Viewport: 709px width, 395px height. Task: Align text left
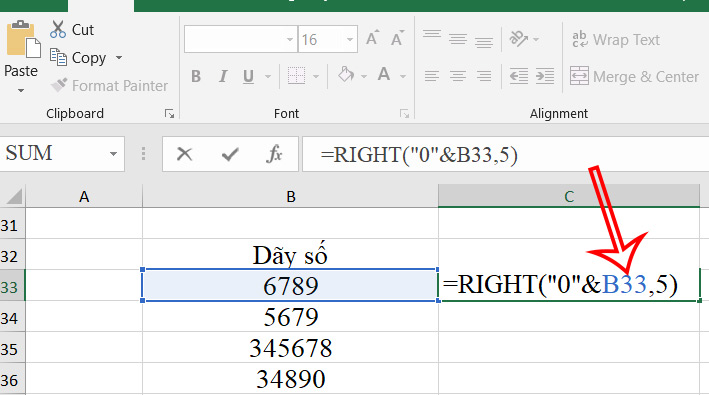point(432,76)
